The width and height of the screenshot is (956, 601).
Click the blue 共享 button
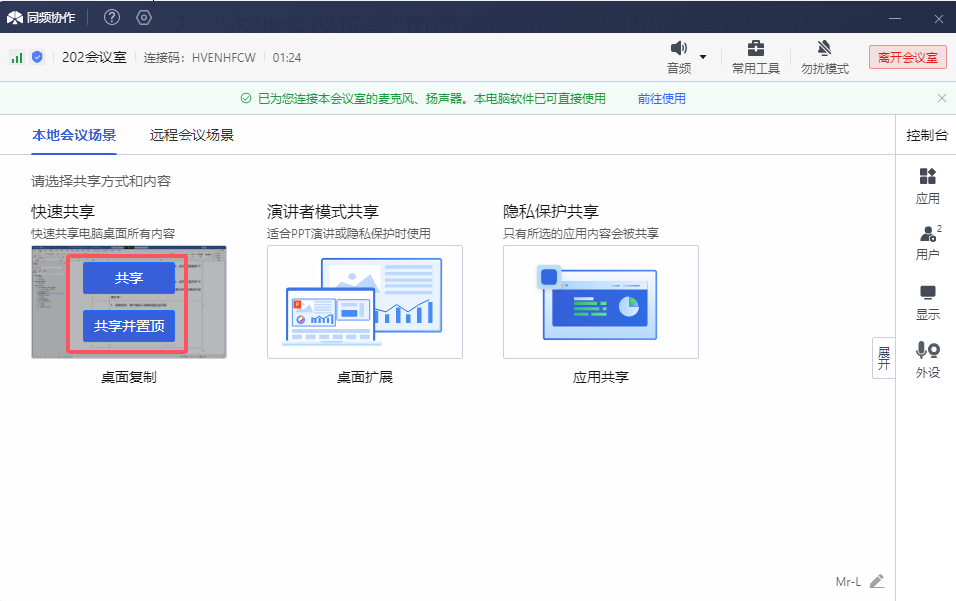point(129,278)
